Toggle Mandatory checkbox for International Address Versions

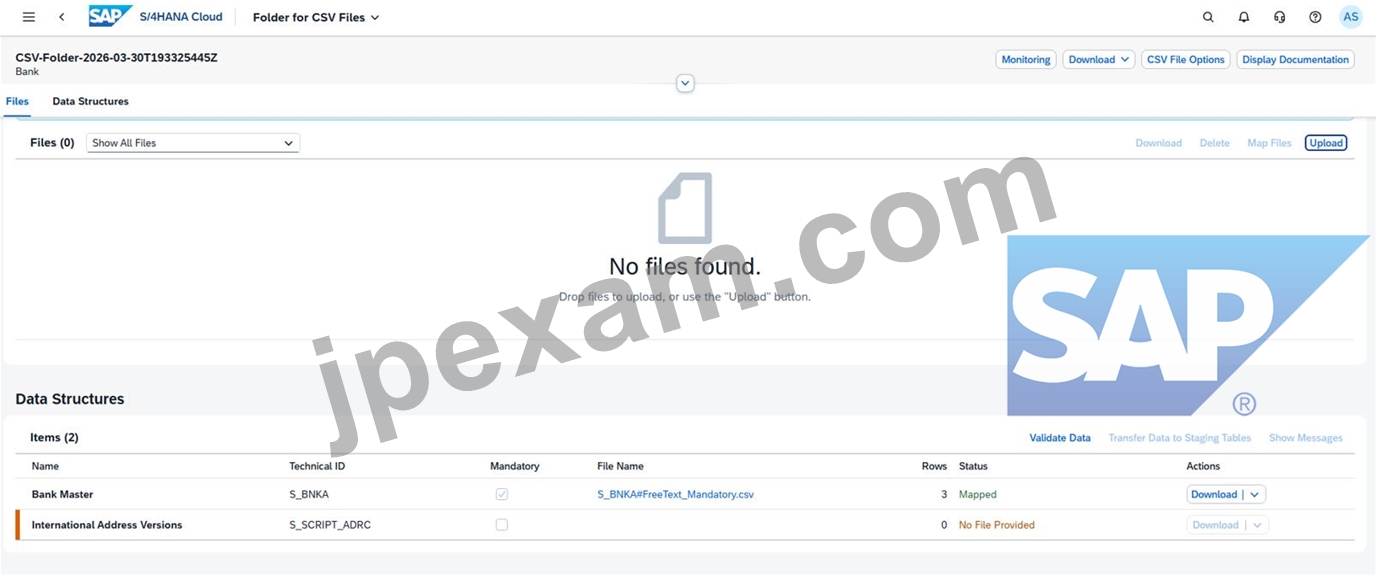pos(502,524)
